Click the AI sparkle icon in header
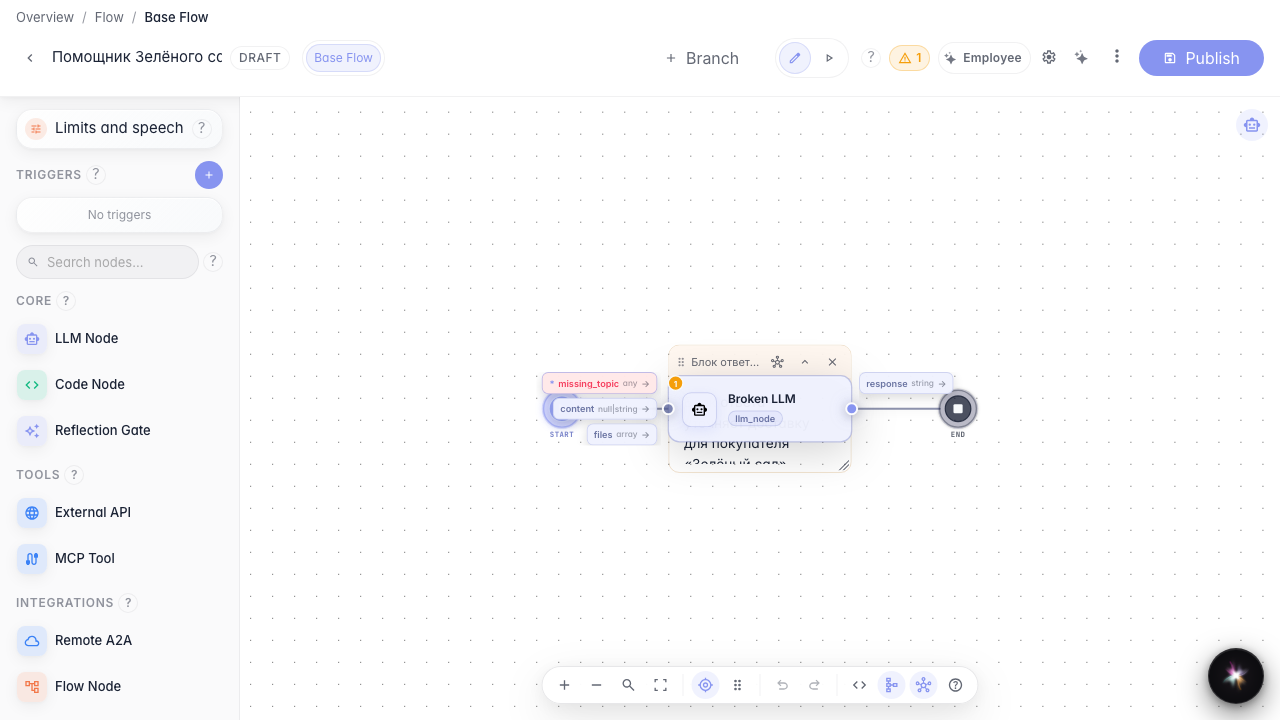Screen dimensions: 1280x720 (x=1081, y=58)
